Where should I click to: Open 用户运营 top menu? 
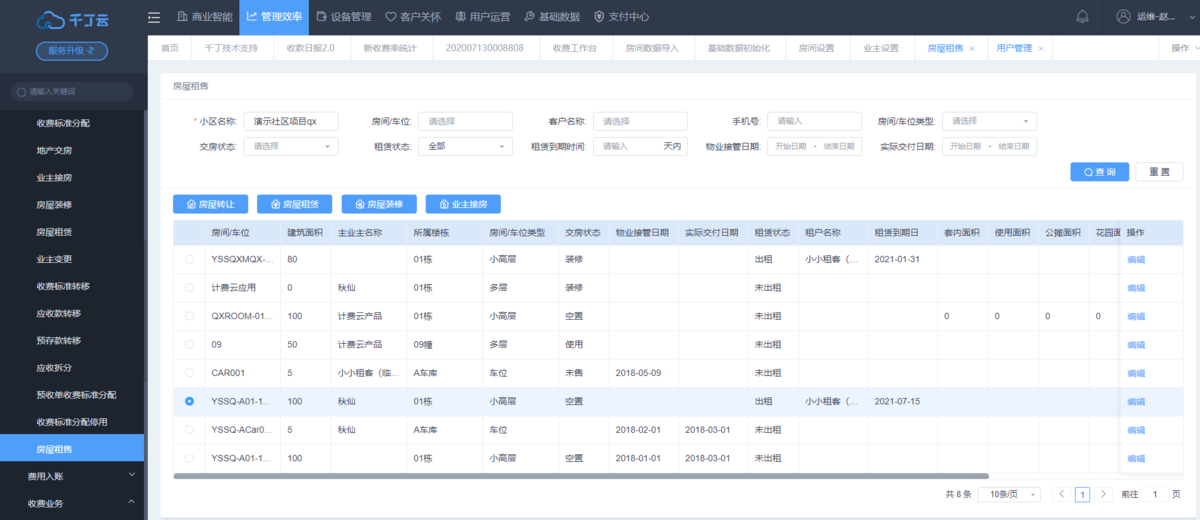point(481,17)
